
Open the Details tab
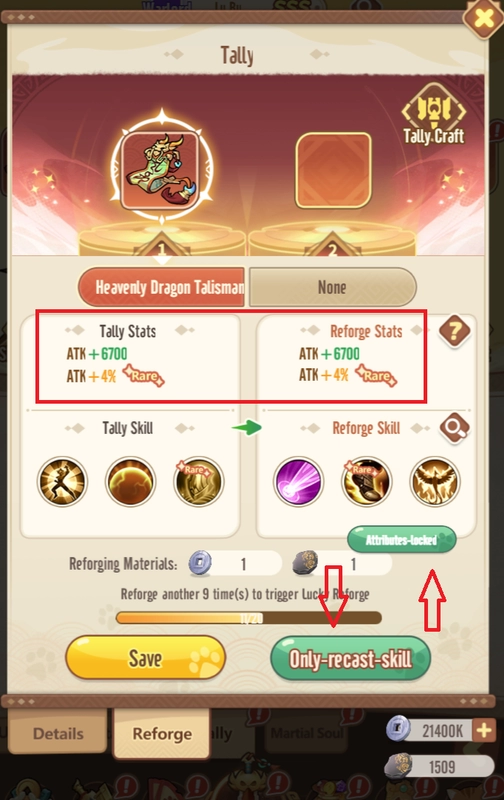pyautogui.click(x=58, y=733)
